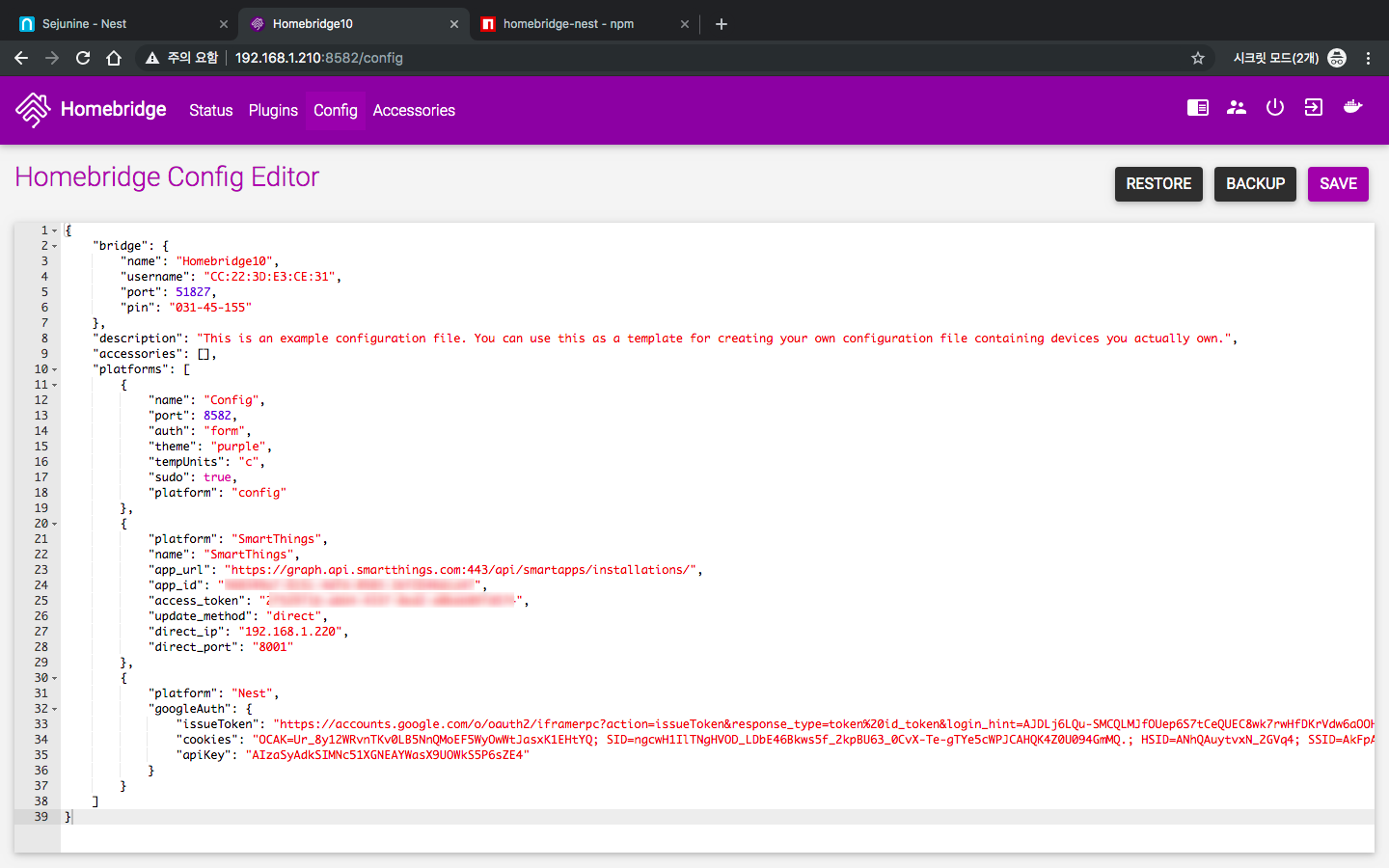Viewport: 1389px width, 868px height.
Task: Click the BACKUP button
Action: (x=1255, y=184)
